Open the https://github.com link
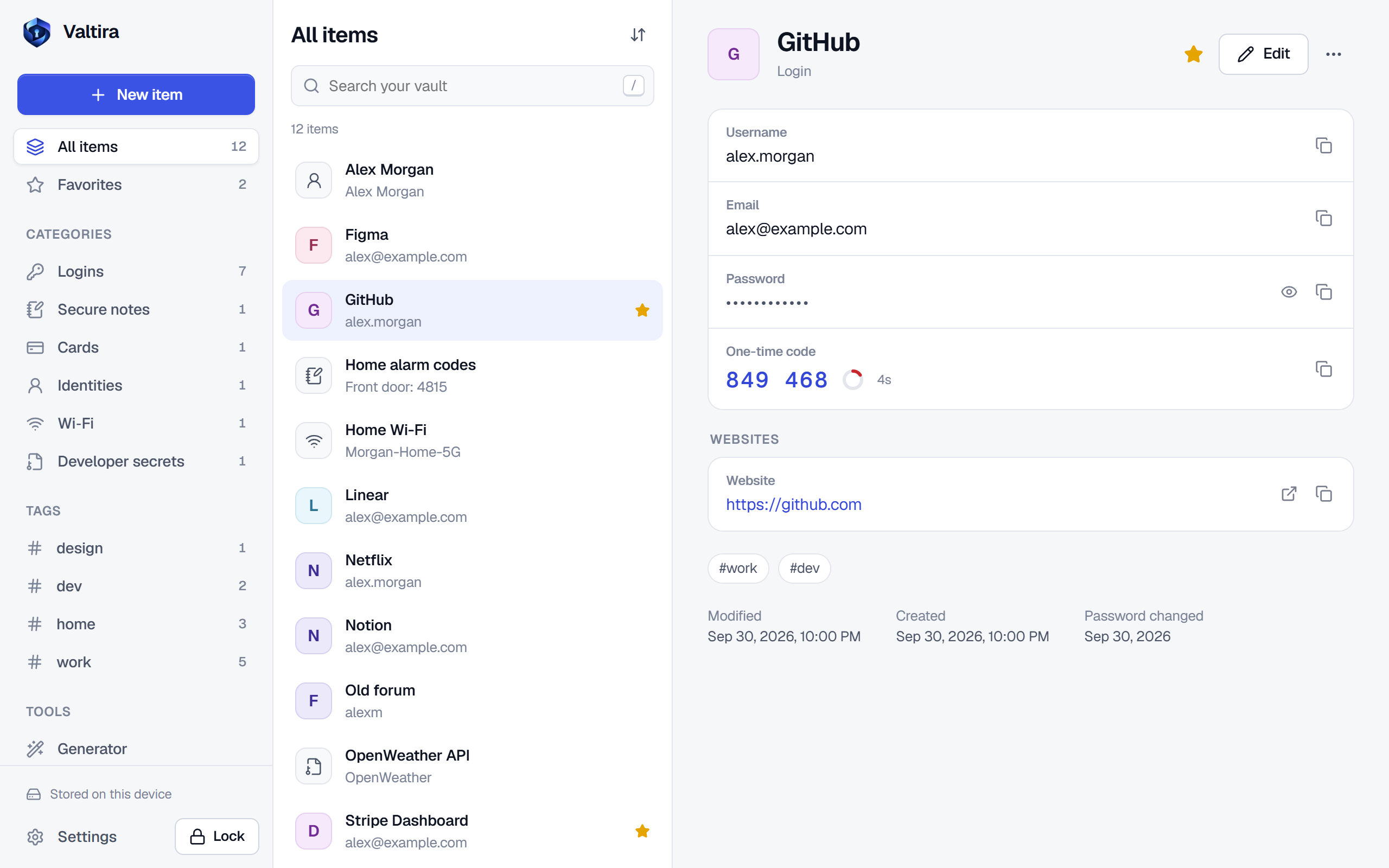Screen dimensions: 1389x868 [x=793, y=504]
